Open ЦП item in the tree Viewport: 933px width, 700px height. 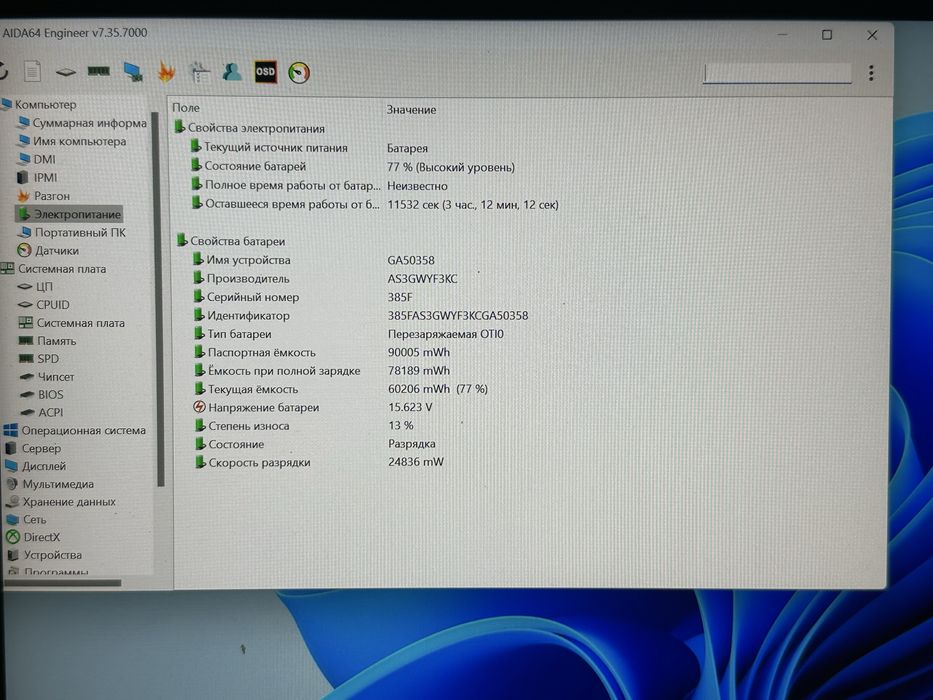coord(36,287)
